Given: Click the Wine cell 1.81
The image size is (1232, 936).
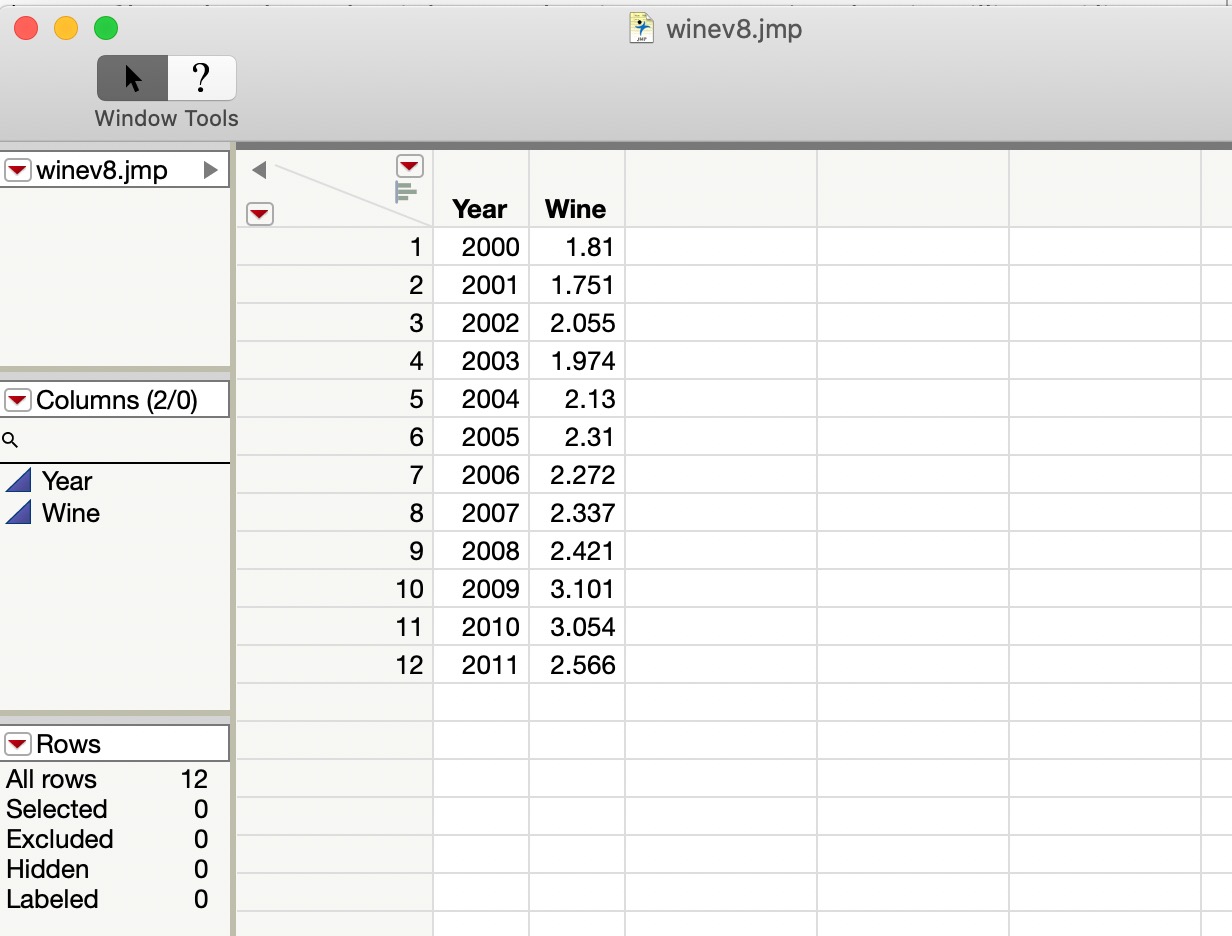Looking at the screenshot, I should [577, 247].
